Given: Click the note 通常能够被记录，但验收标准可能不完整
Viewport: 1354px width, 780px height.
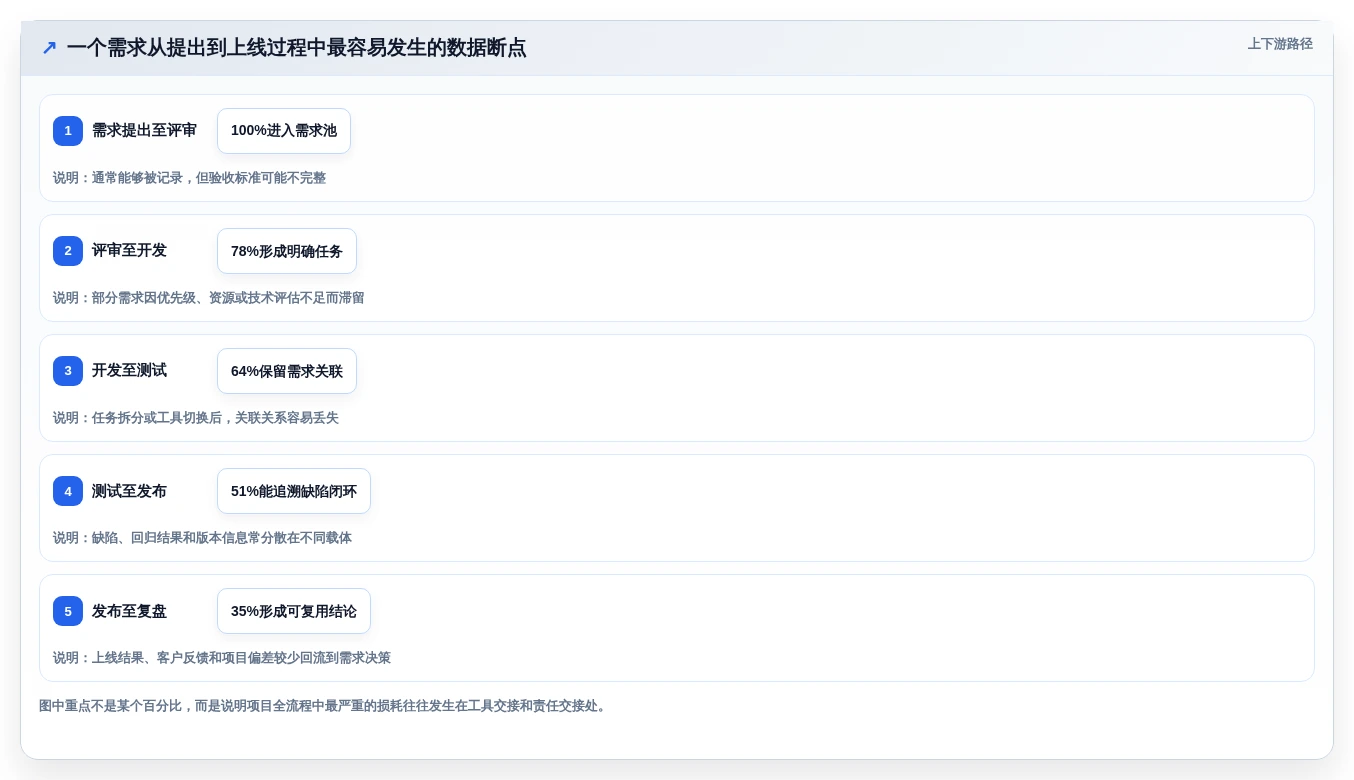Looking at the screenshot, I should pyautogui.click(x=189, y=178).
